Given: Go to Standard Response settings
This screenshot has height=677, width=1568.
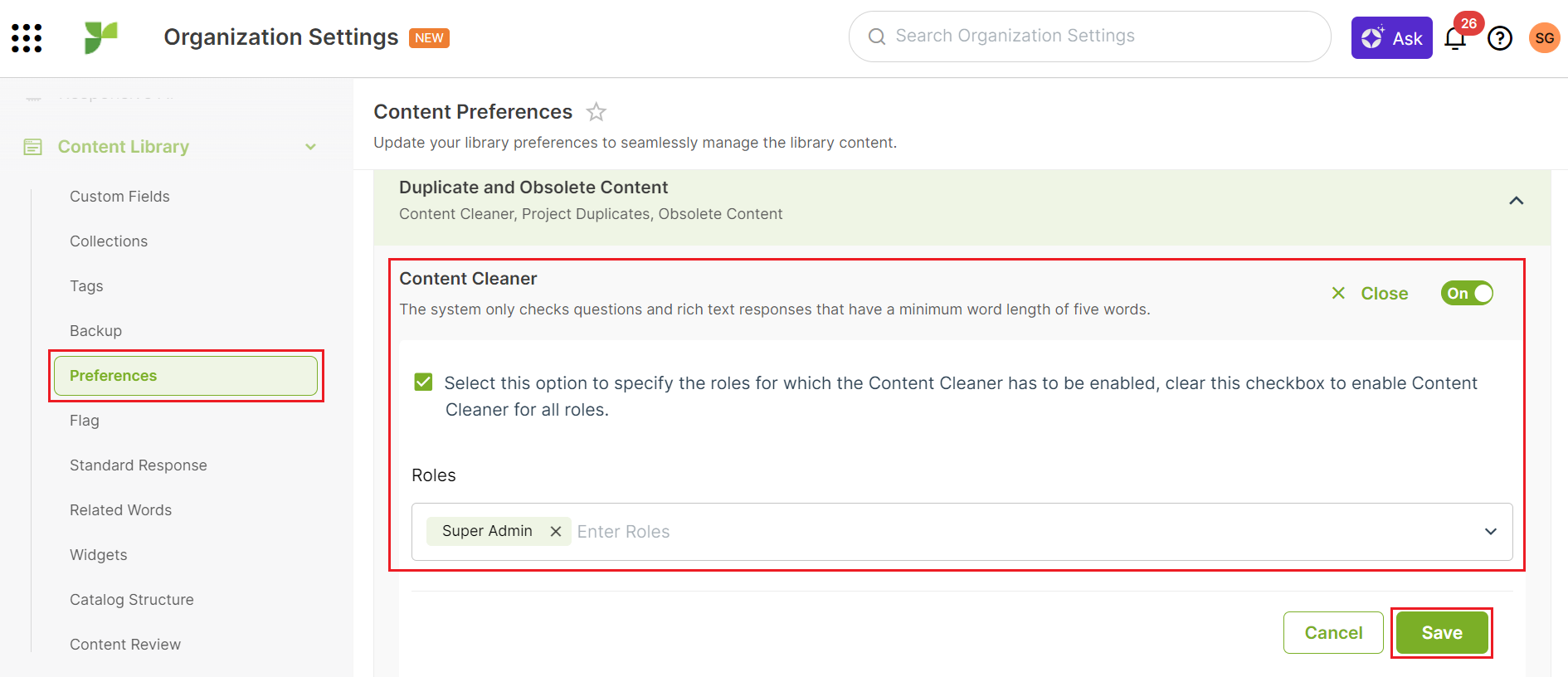Looking at the screenshot, I should click(x=138, y=465).
